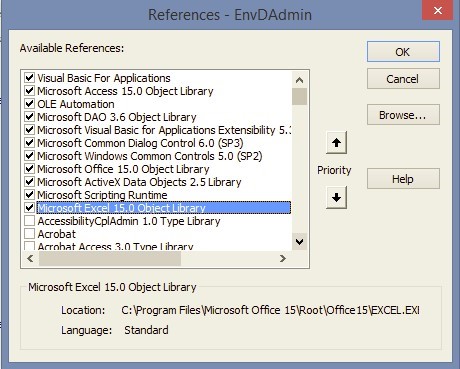Uncheck Microsoft Excel 15.0 Object Library checkbox
Image resolution: width=460 pixels, height=369 pixels.
(x=30, y=208)
